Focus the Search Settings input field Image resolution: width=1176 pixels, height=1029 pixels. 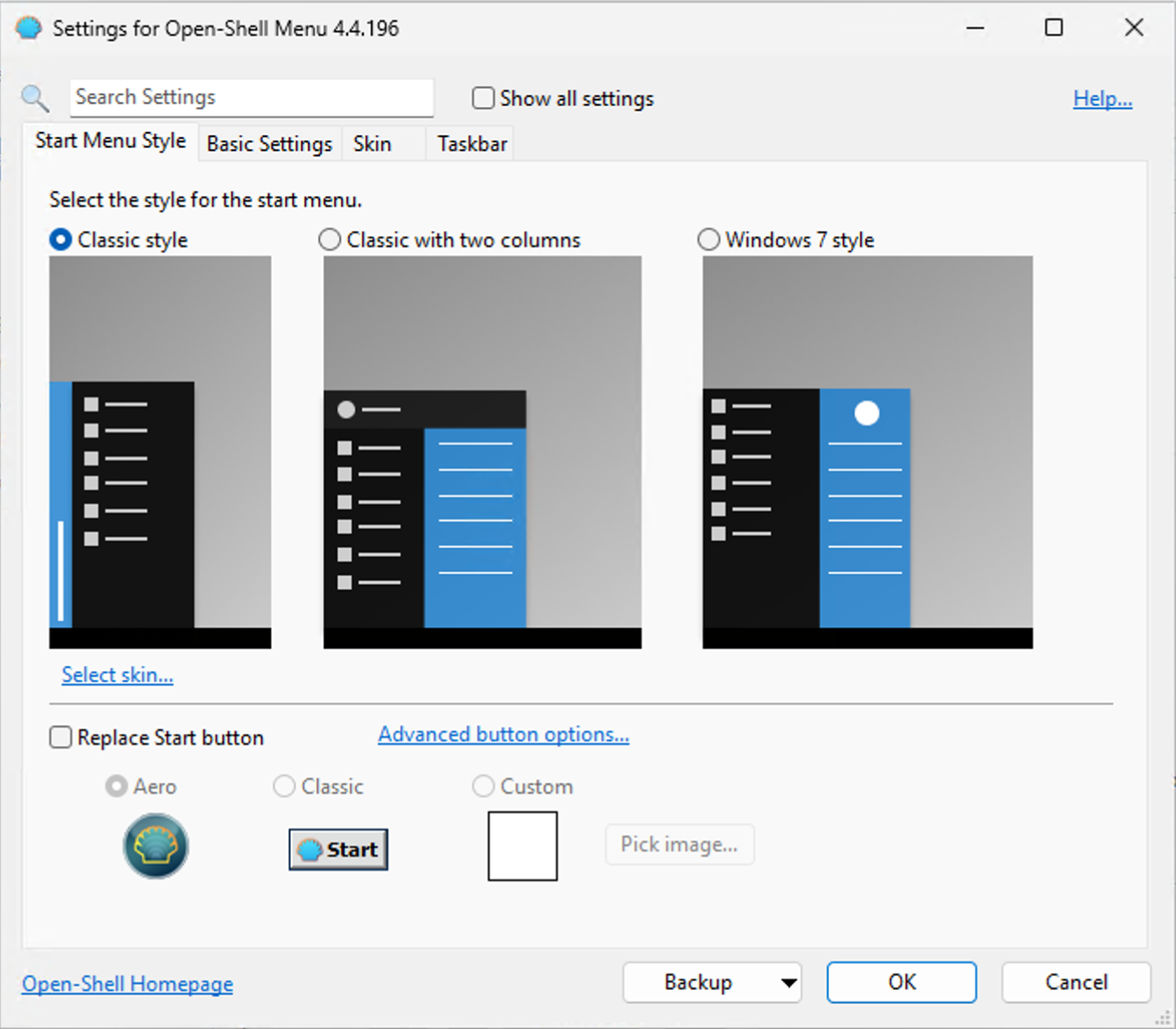(252, 98)
